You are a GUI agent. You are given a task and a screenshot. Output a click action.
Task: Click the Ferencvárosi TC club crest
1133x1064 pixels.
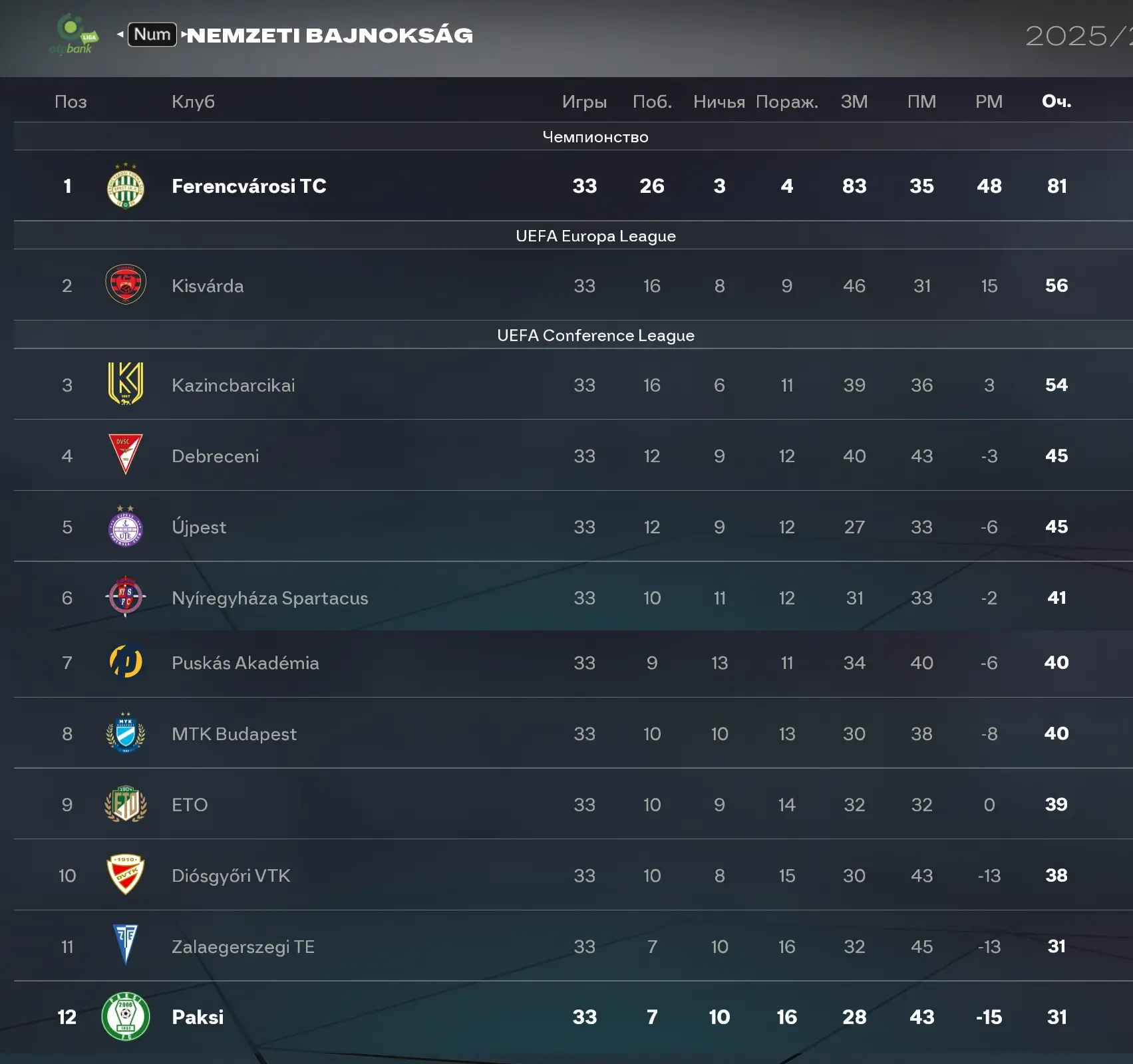[125, 186]
